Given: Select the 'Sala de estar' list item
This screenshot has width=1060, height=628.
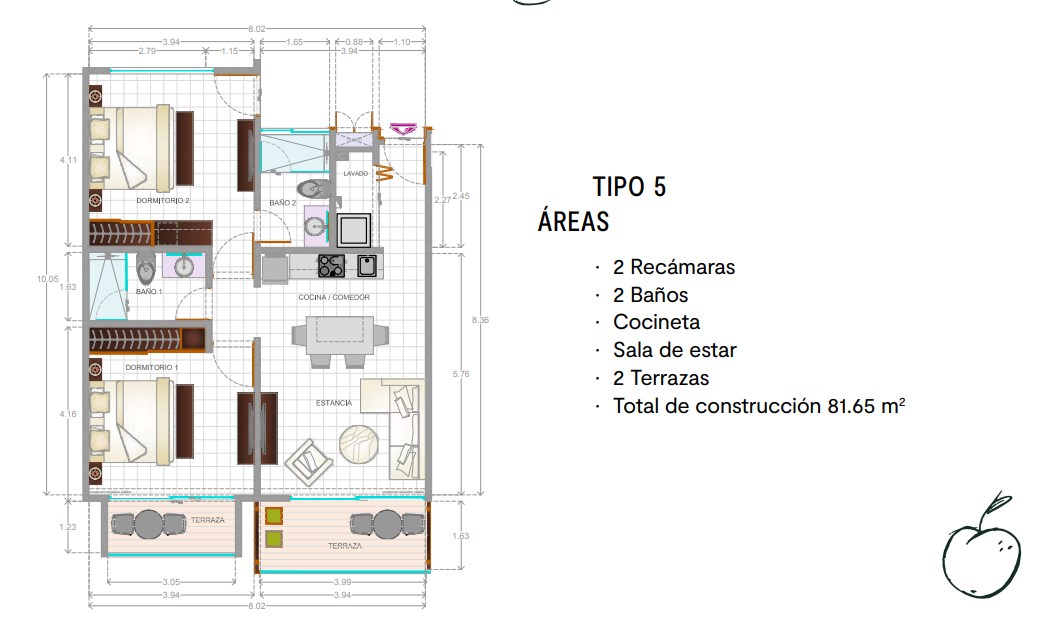Looking at the screenshot, I should (x=674, y=350).
